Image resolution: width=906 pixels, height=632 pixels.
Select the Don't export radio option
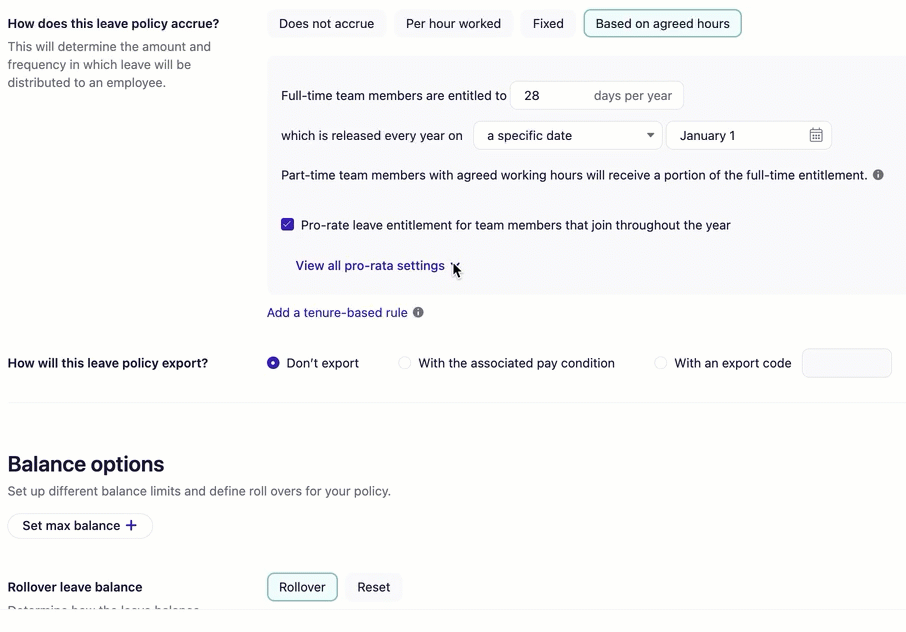[x=273, y=363]
